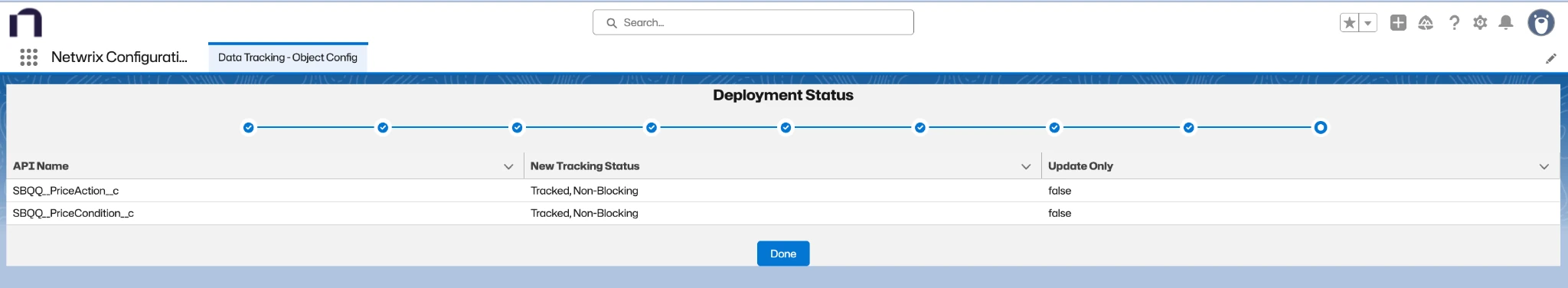The image size is (1568, 288).
Task: Click the Netwrix Configuration app name
Action: 119,57
